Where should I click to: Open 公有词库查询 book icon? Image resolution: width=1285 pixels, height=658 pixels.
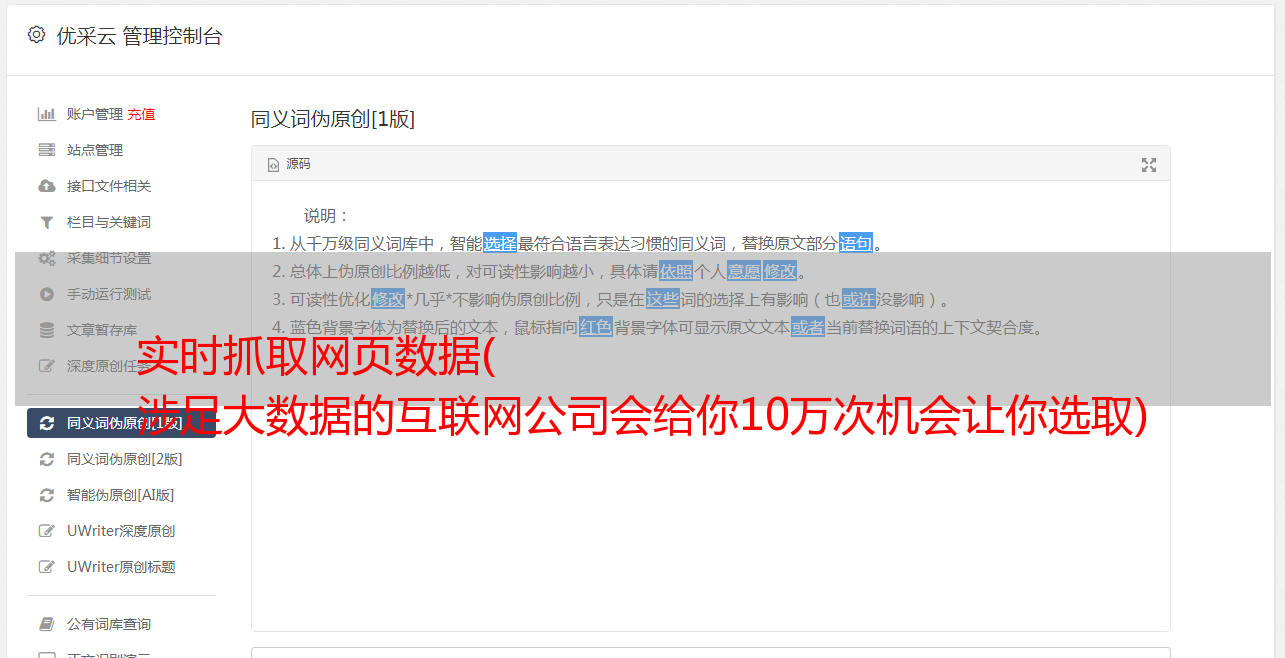46,624
